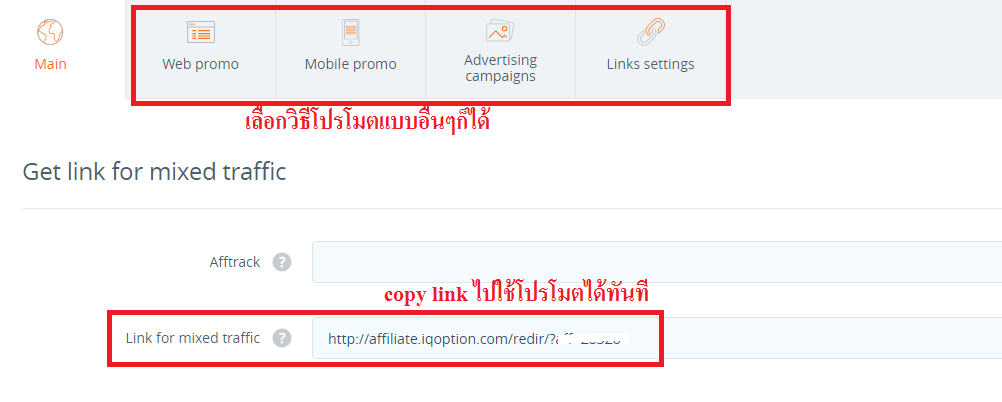Open the Afftrack question mark help
This screenshot has height=402, width=1002.
282,262
